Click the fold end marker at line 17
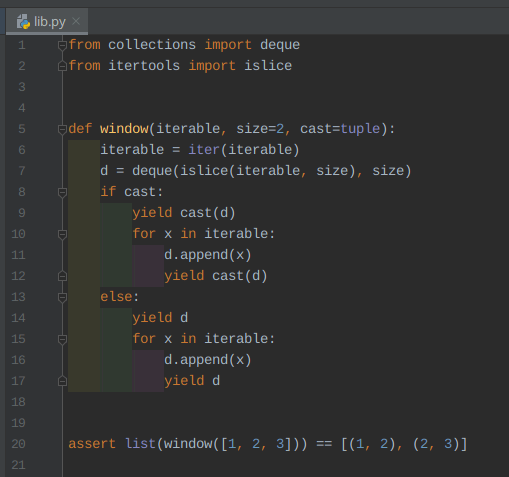Image resolution: width=509 pixels, height=477 pixels. 62,381
